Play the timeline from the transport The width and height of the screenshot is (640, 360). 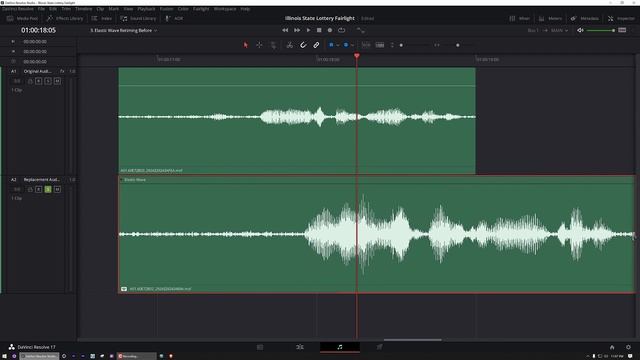308,30
